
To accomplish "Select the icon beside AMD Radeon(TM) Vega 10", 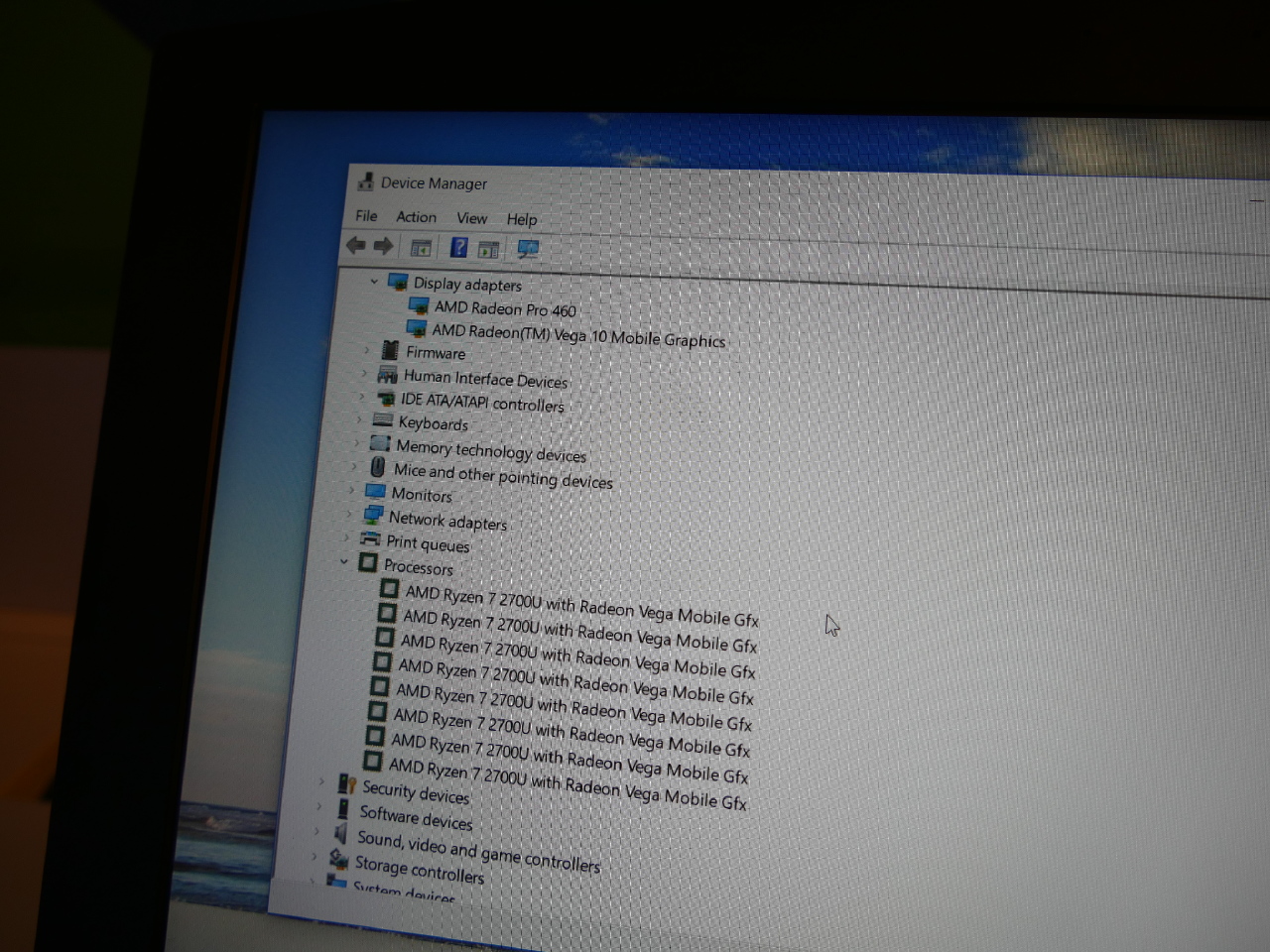I will [x=417, y=328].
